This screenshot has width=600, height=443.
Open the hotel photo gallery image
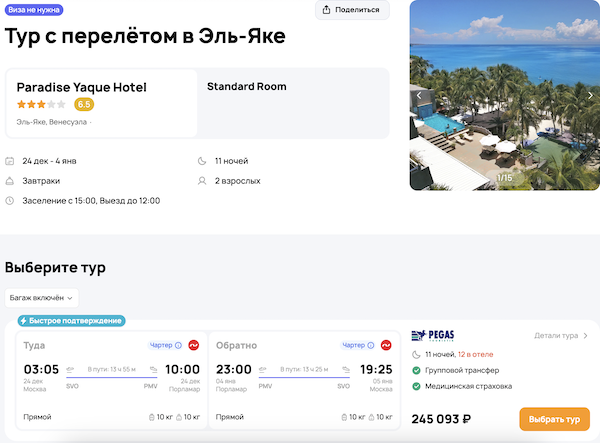[504, 96]
